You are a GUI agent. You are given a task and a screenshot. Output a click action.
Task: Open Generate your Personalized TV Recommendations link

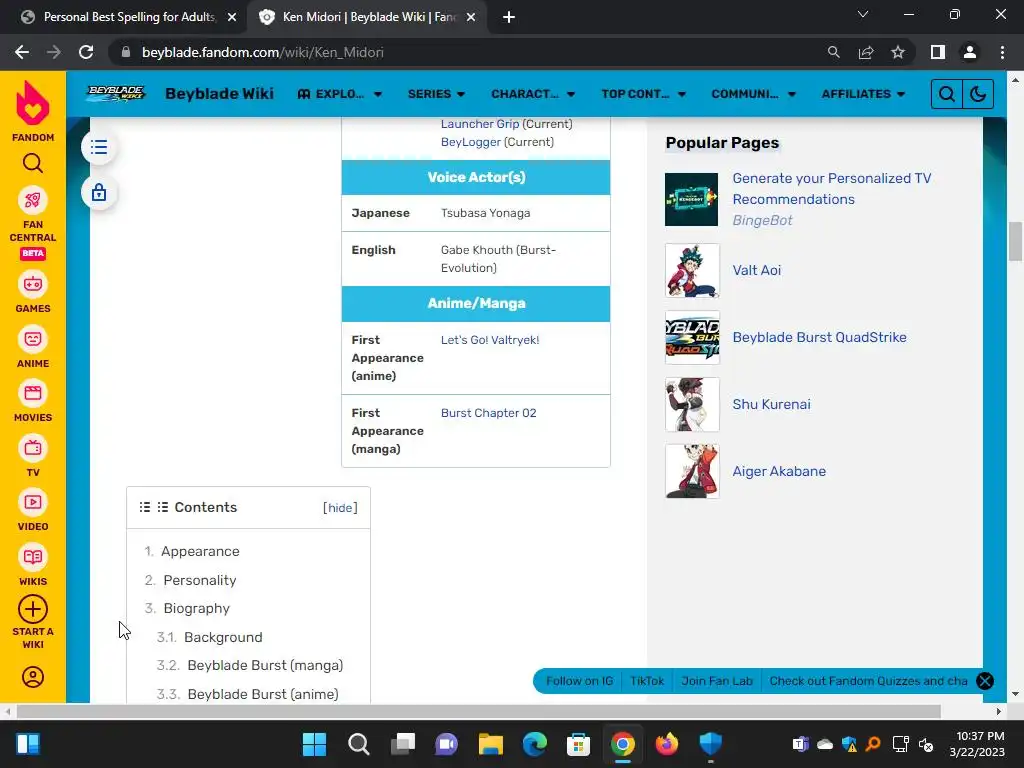[x=831, y=189]
